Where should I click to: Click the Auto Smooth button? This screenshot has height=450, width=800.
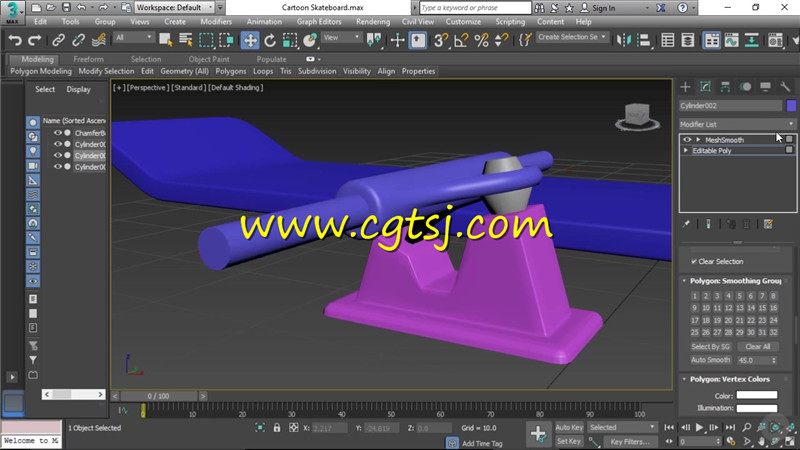pos(710,360)
